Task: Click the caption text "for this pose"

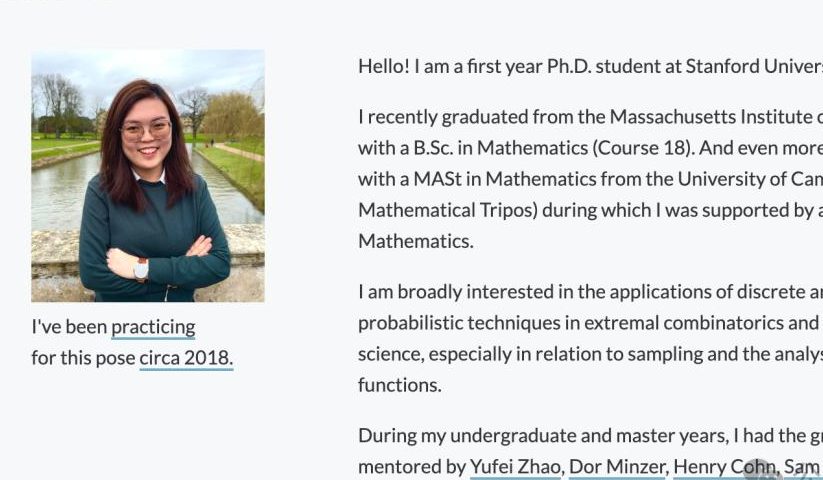Action: (x=82, y=358)
